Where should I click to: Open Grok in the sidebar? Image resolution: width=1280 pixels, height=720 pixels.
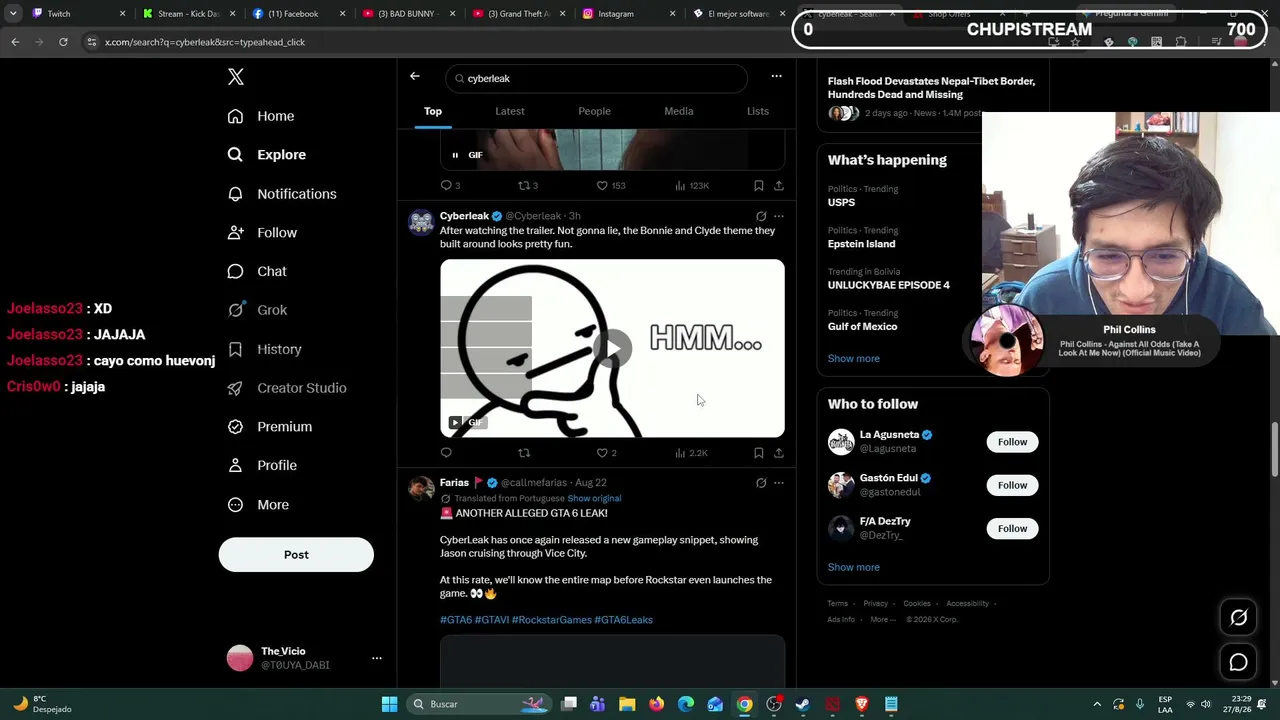(257, 310)
